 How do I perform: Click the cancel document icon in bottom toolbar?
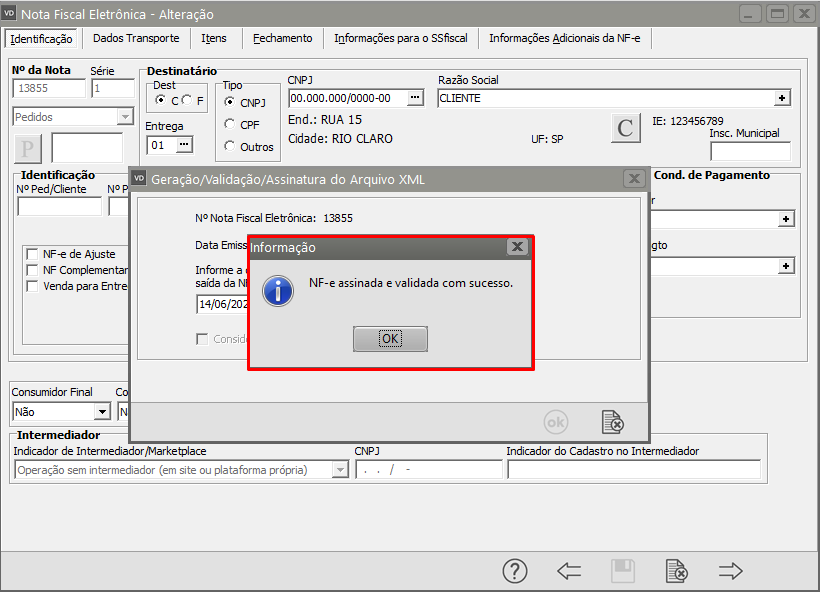(677, 571)
